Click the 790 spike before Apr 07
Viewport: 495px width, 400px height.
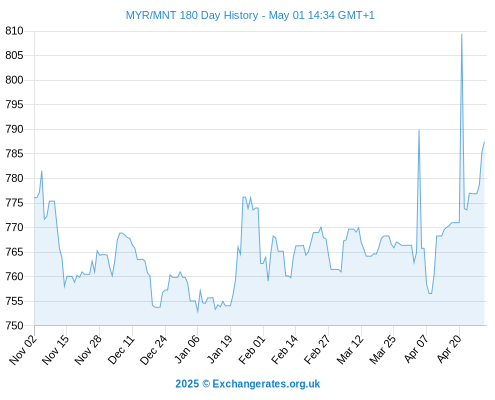tap(419, 130)
